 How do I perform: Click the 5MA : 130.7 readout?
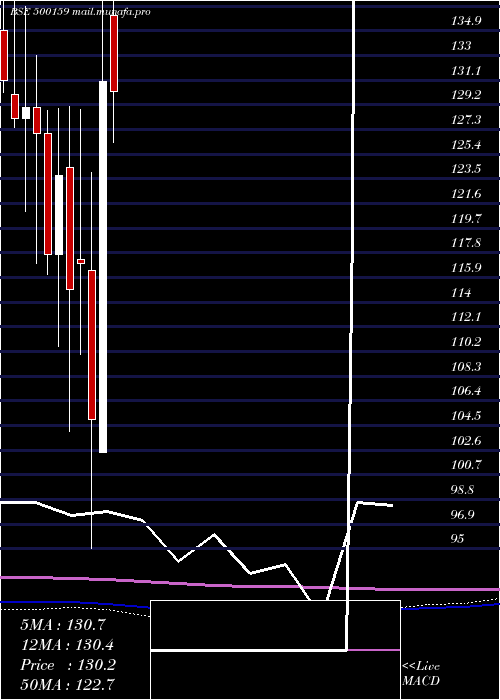63,625
